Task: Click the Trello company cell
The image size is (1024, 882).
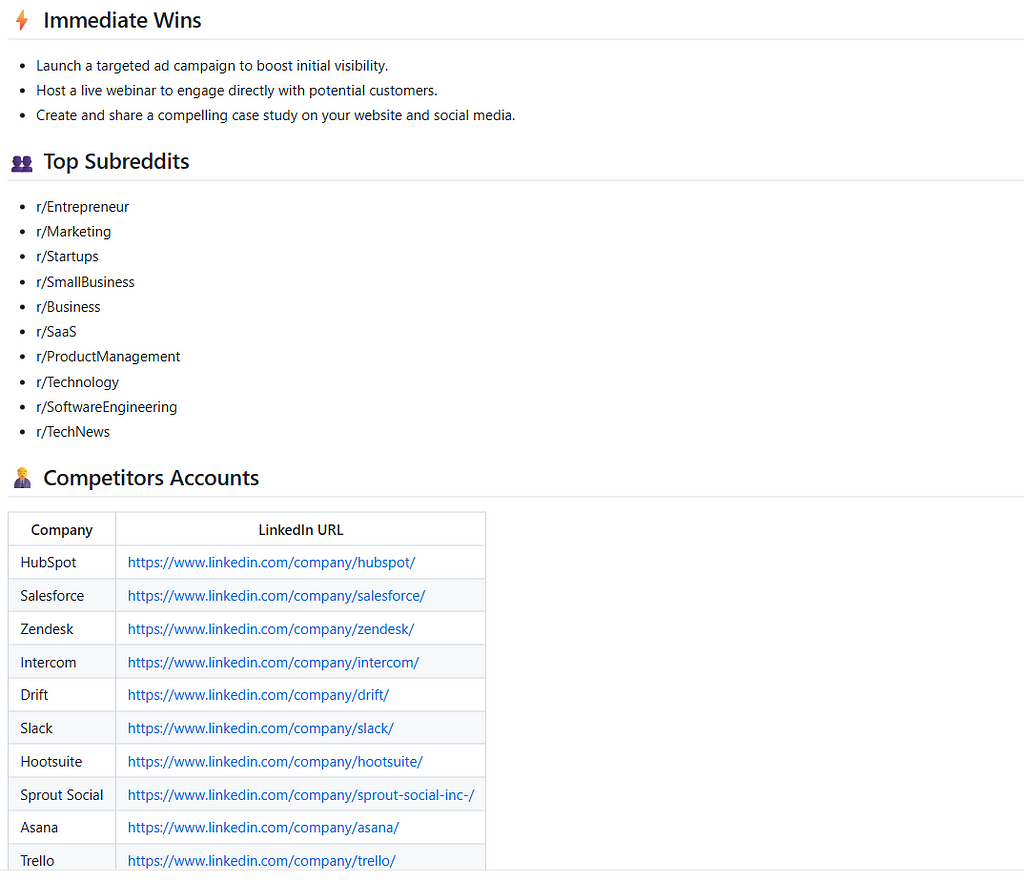Action: (62, 858)
